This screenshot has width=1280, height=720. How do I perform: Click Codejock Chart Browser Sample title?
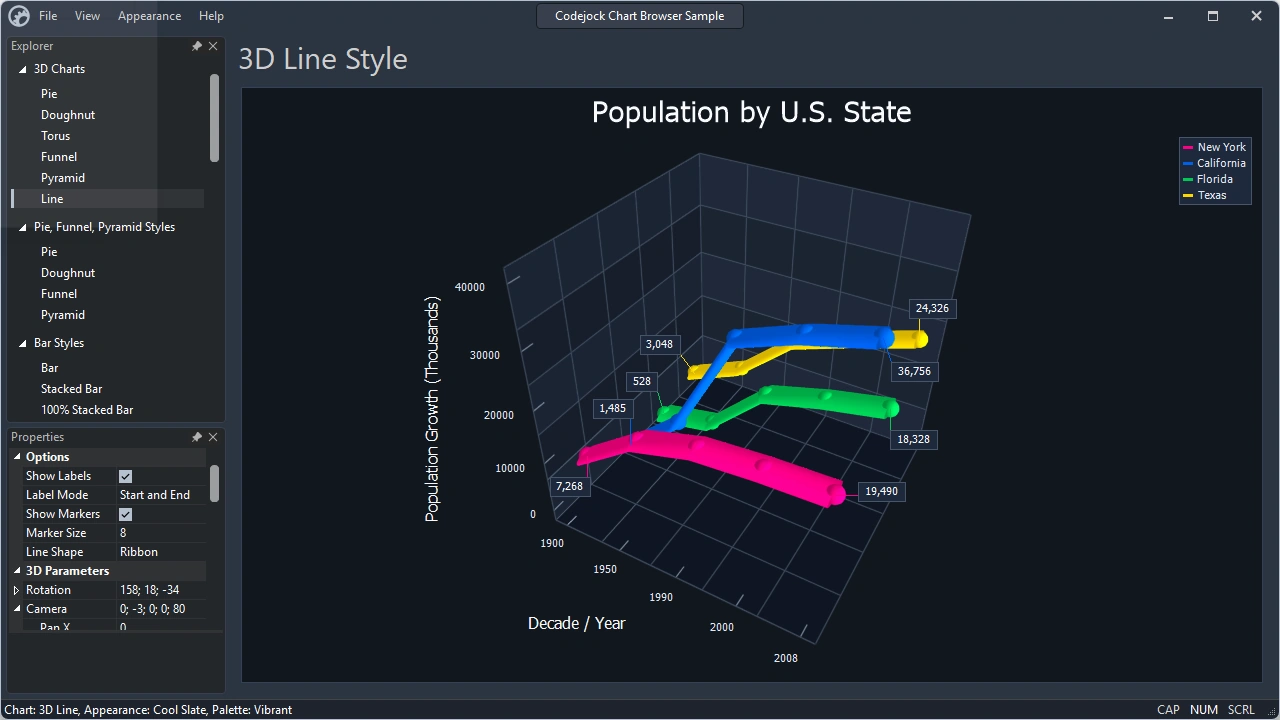tap(640, 16)
